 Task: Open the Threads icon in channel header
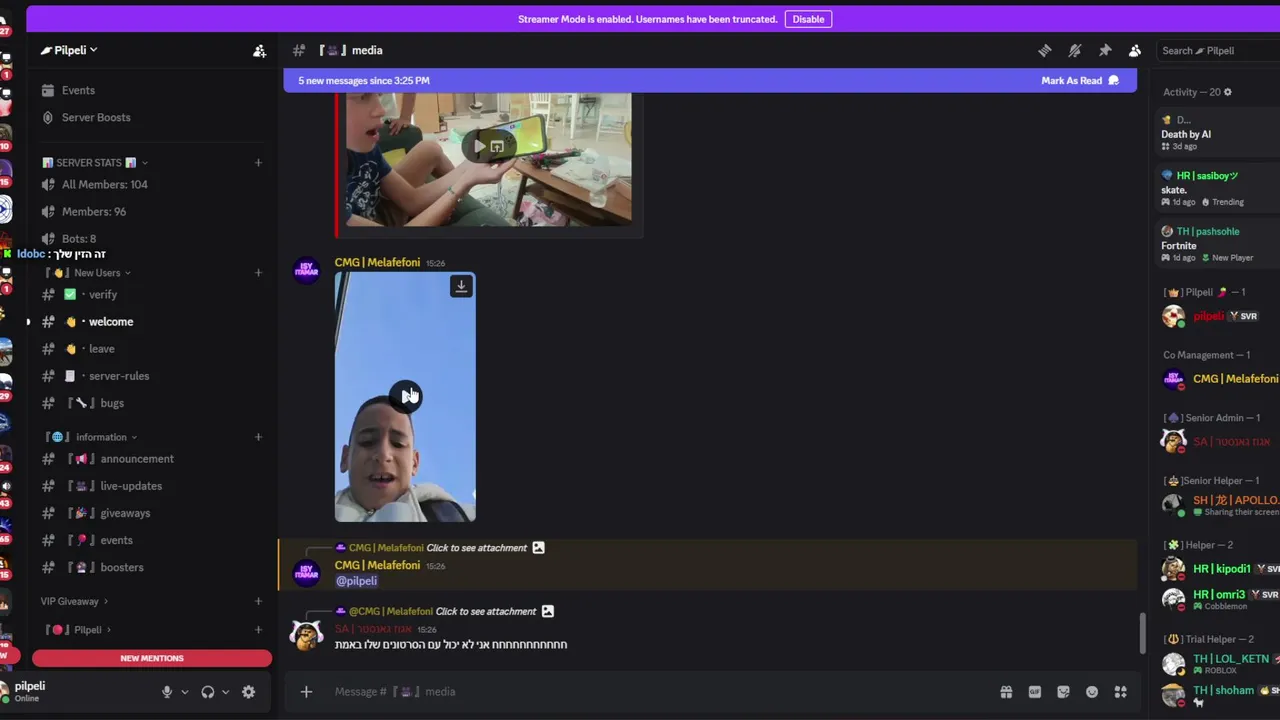click(1044, 50)
